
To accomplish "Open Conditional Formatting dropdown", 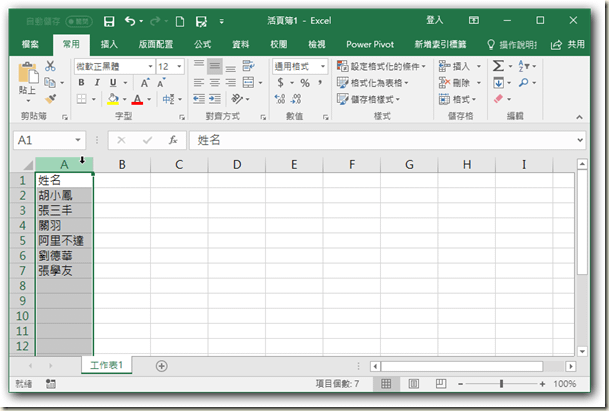I will pos(381,66).
